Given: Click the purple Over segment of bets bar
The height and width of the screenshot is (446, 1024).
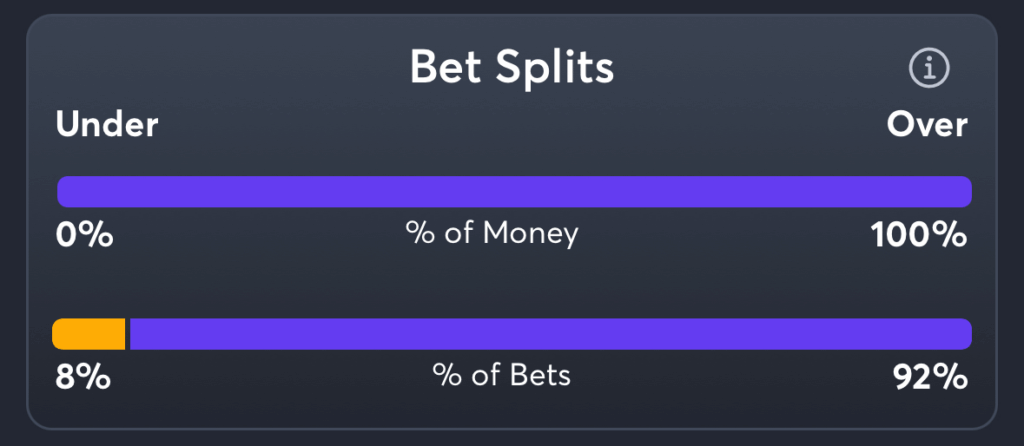Looking at the screenshot, I should click(551, 334).
